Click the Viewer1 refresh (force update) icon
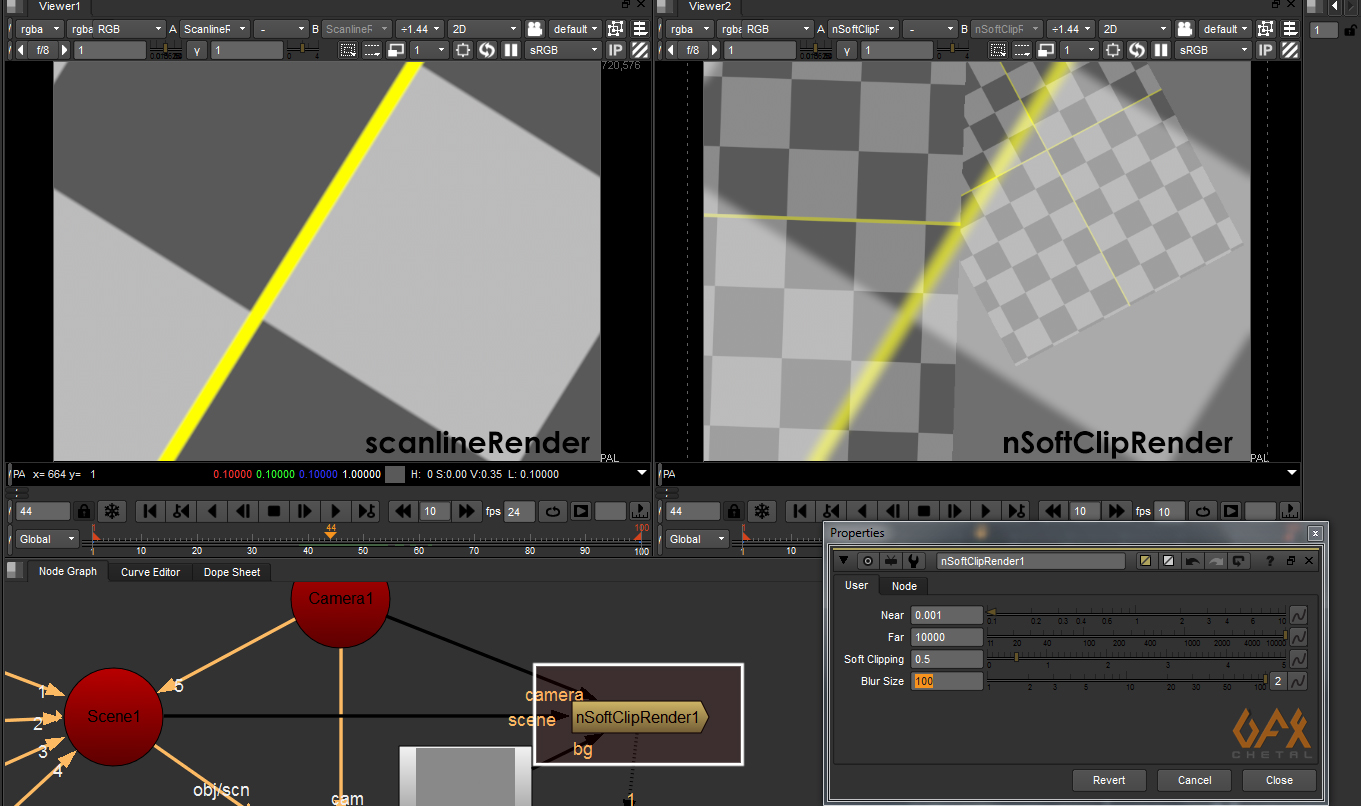Screen dimensions: 1361x806 pyautogui.click(x=487, y=50)
